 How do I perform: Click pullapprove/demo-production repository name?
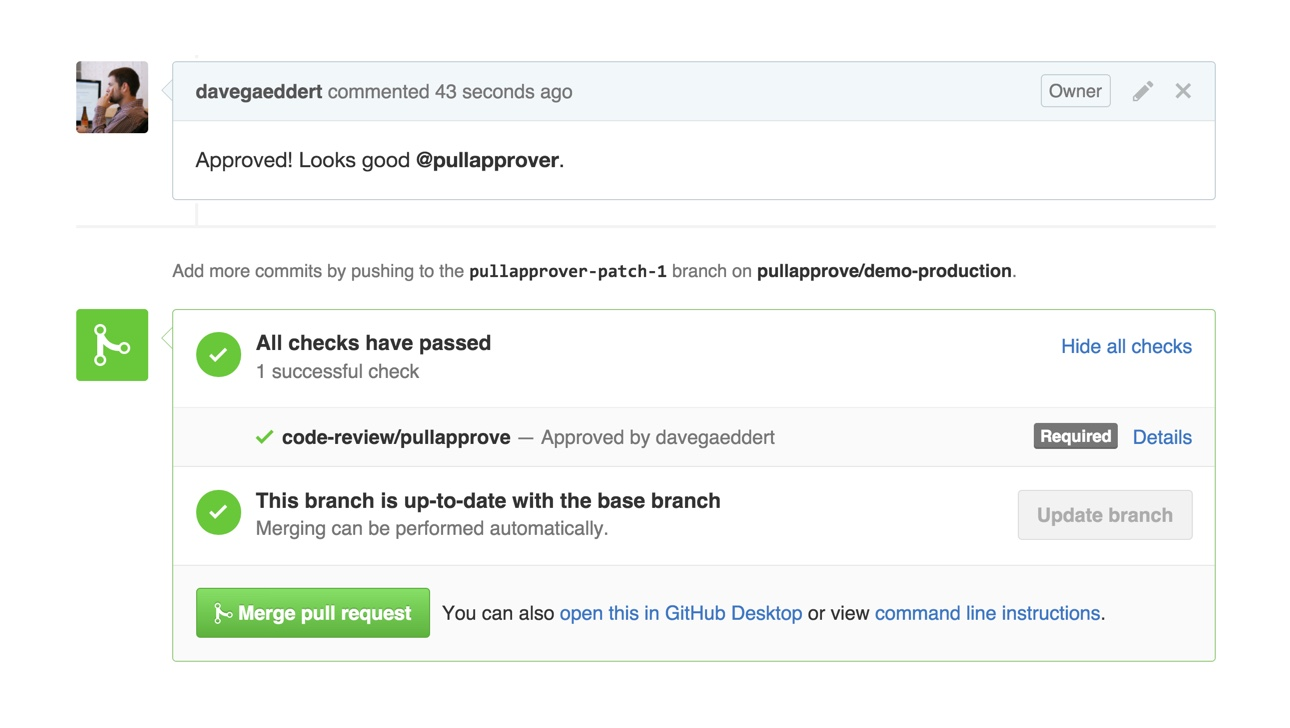click(884, 271)
